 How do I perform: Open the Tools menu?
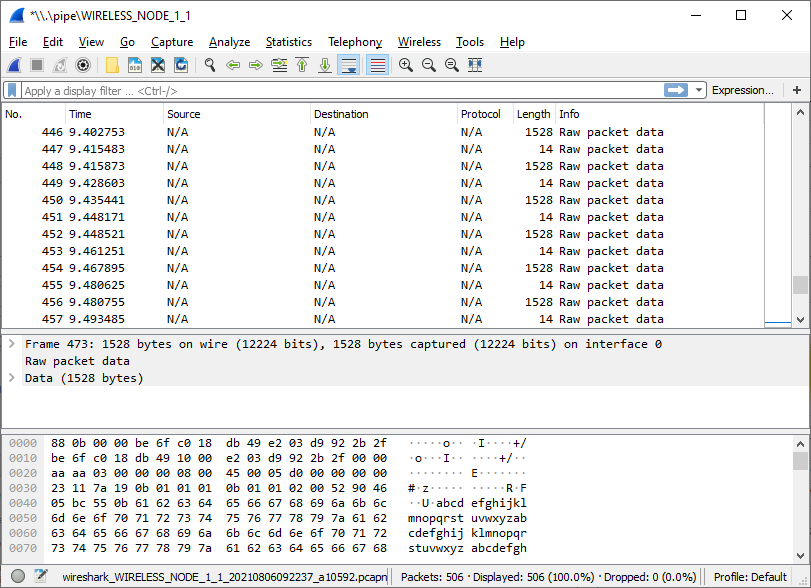click(x=470, y=42)
